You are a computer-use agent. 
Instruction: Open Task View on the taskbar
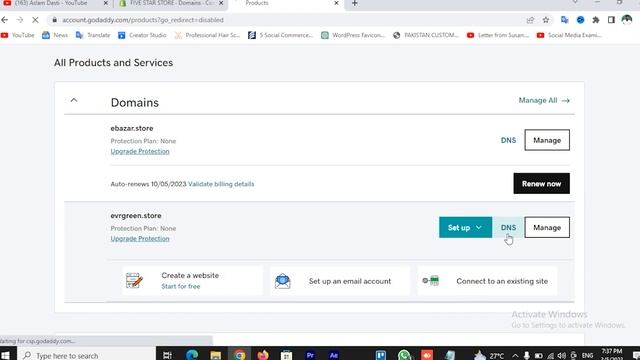167,355
